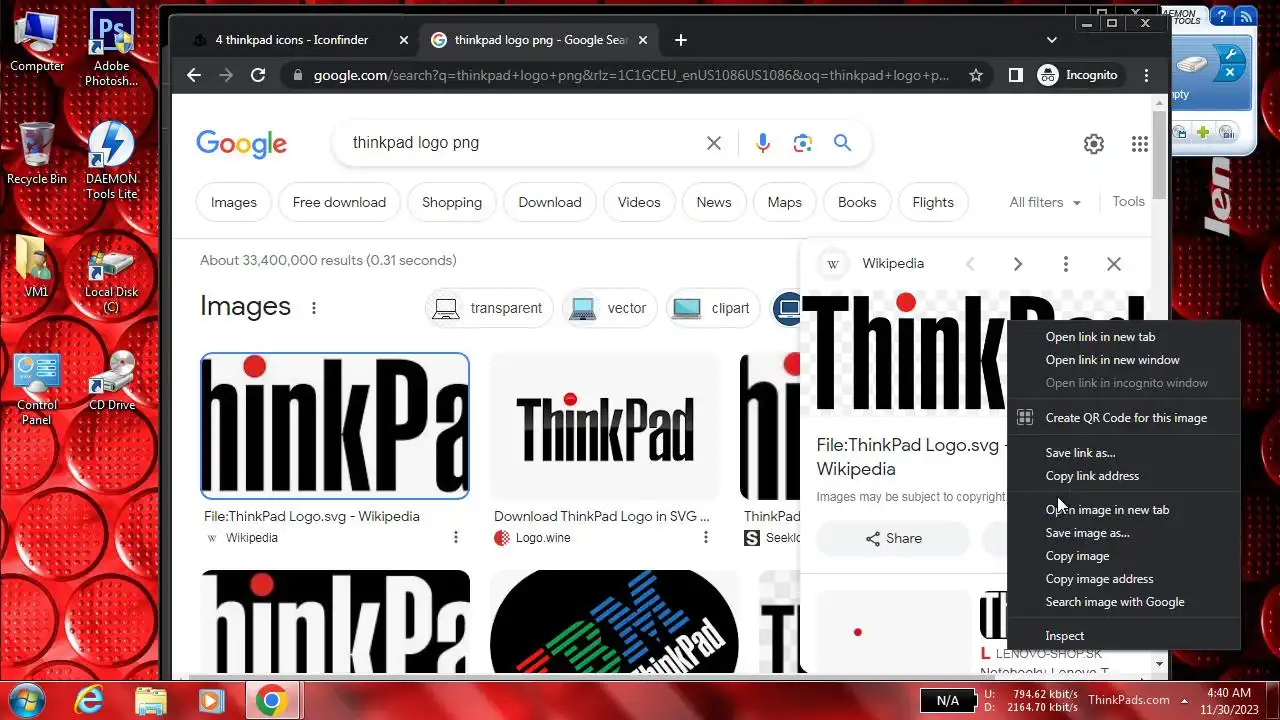Choose the transparent image suggestion
Viewport: 1280px width, 720px height.
click(x=489, y=308)
